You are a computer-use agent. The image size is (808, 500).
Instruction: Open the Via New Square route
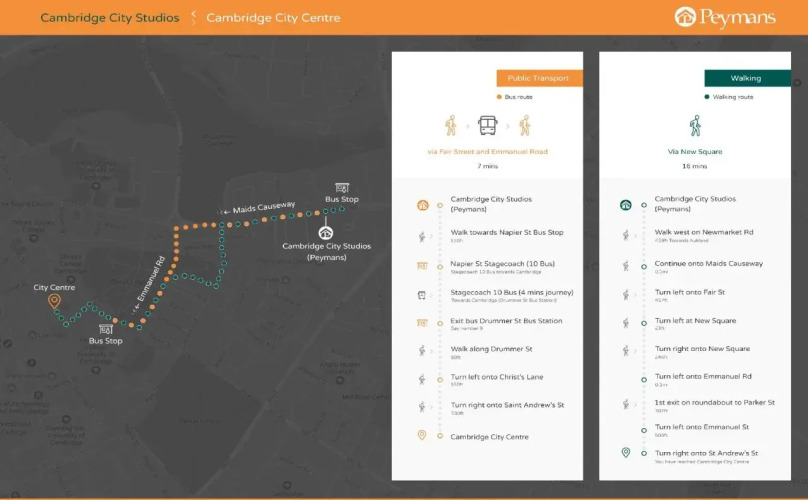[x=694, y=152]
